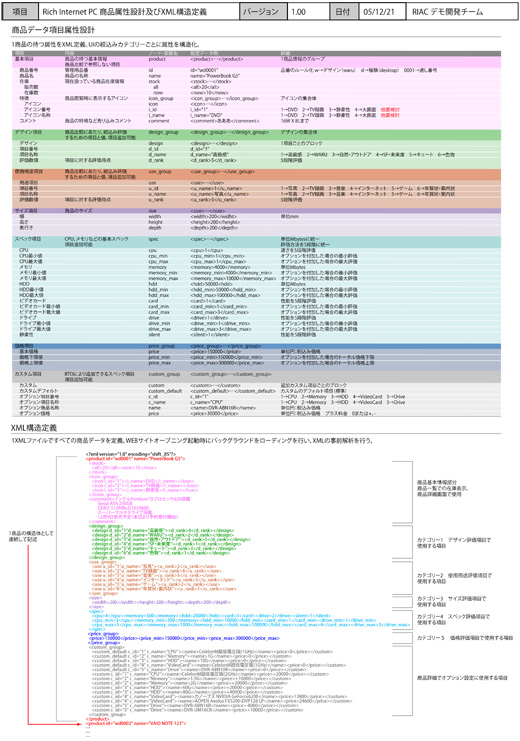
Task: Click the "silent" node name cell
Action: point(154,335)
